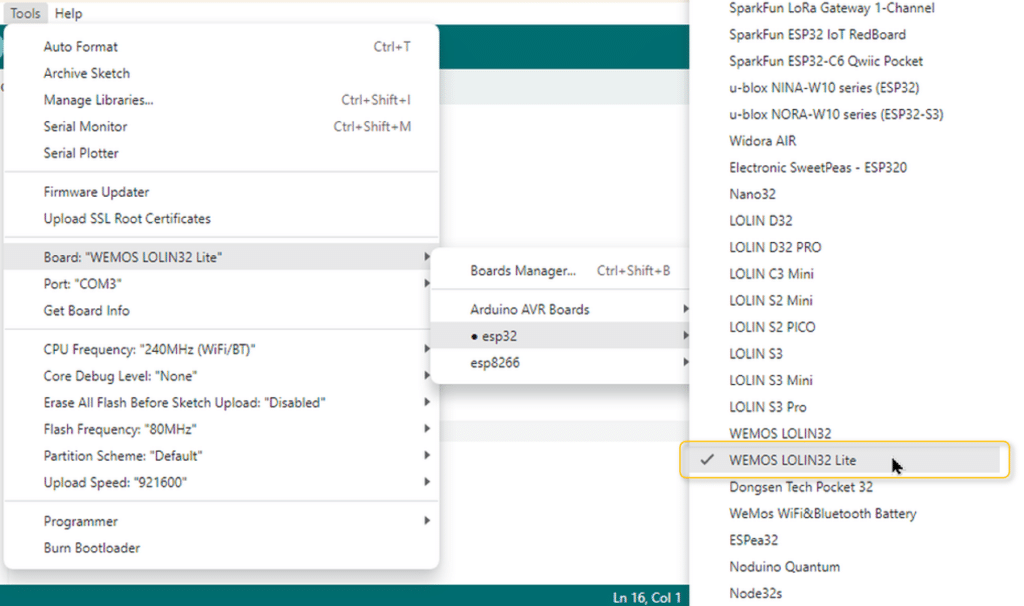Image resolution: width=1024 pixels, height=606 pixels.
Task: Select Upload SSL Root Certificates
Action: pos(221,219)
